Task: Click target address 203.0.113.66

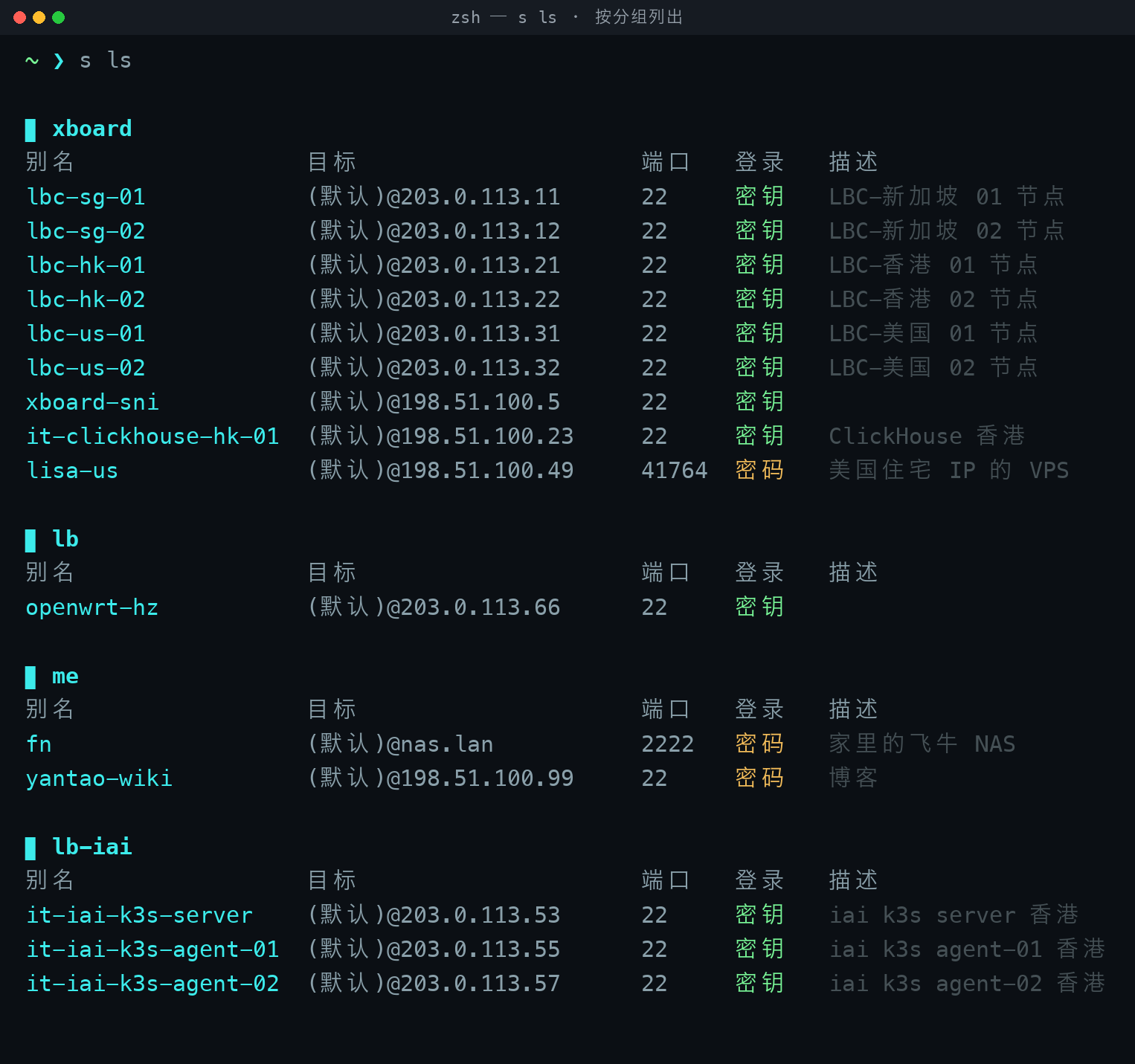Action: pyautogui.click(x=481, y=607)
